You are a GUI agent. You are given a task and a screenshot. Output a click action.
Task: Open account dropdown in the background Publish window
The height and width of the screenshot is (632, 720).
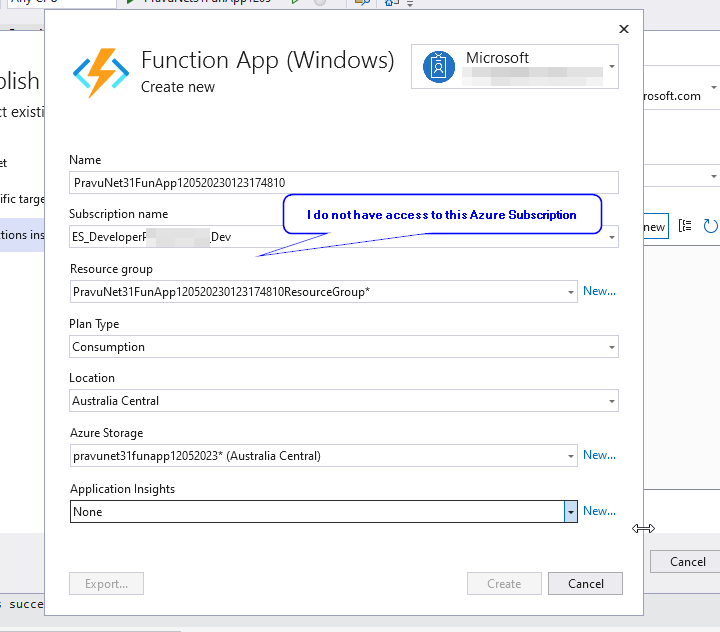pos(714,87)
